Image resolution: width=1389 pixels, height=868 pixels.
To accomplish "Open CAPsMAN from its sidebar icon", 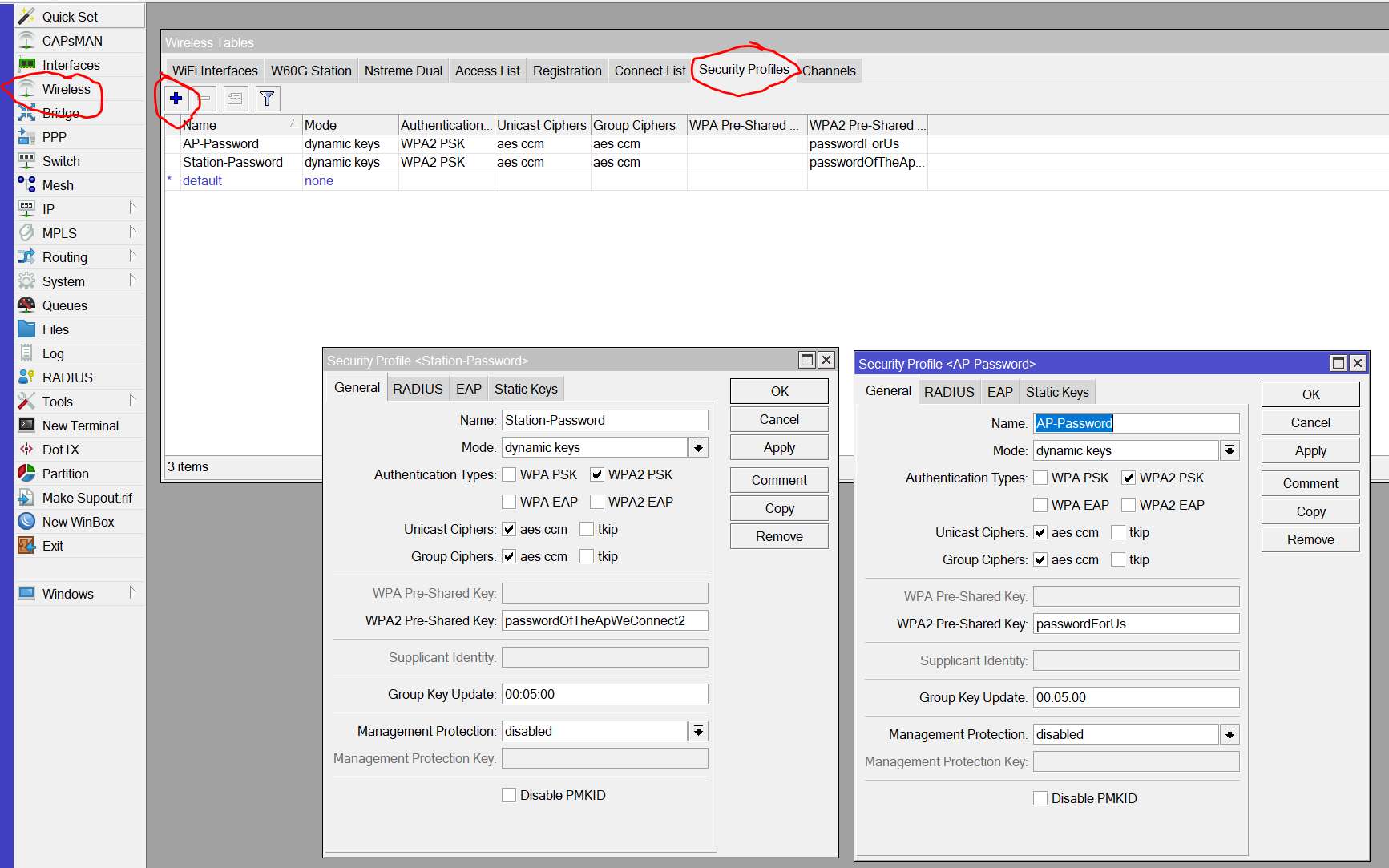I will (26, 40).
